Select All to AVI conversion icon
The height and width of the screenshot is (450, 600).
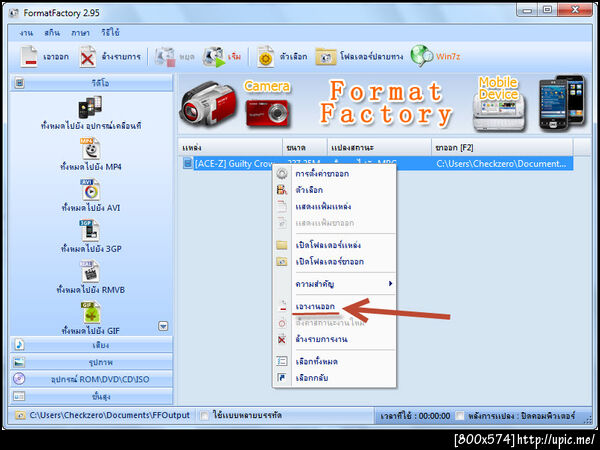coord(90,190)
